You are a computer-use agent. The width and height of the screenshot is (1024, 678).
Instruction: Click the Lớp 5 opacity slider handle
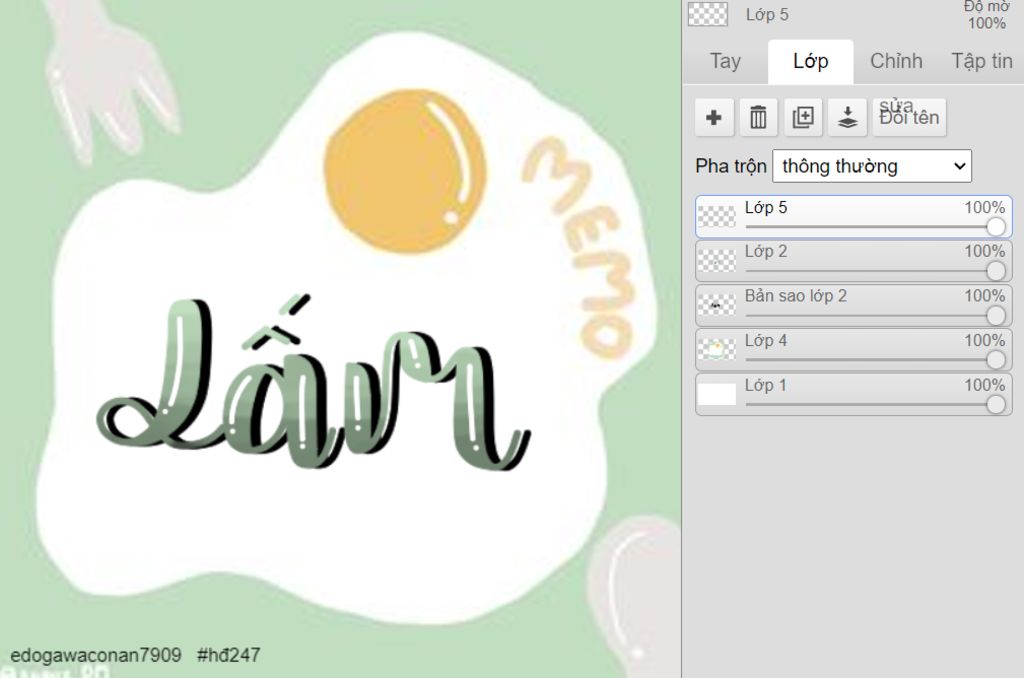tap(995, 227)
